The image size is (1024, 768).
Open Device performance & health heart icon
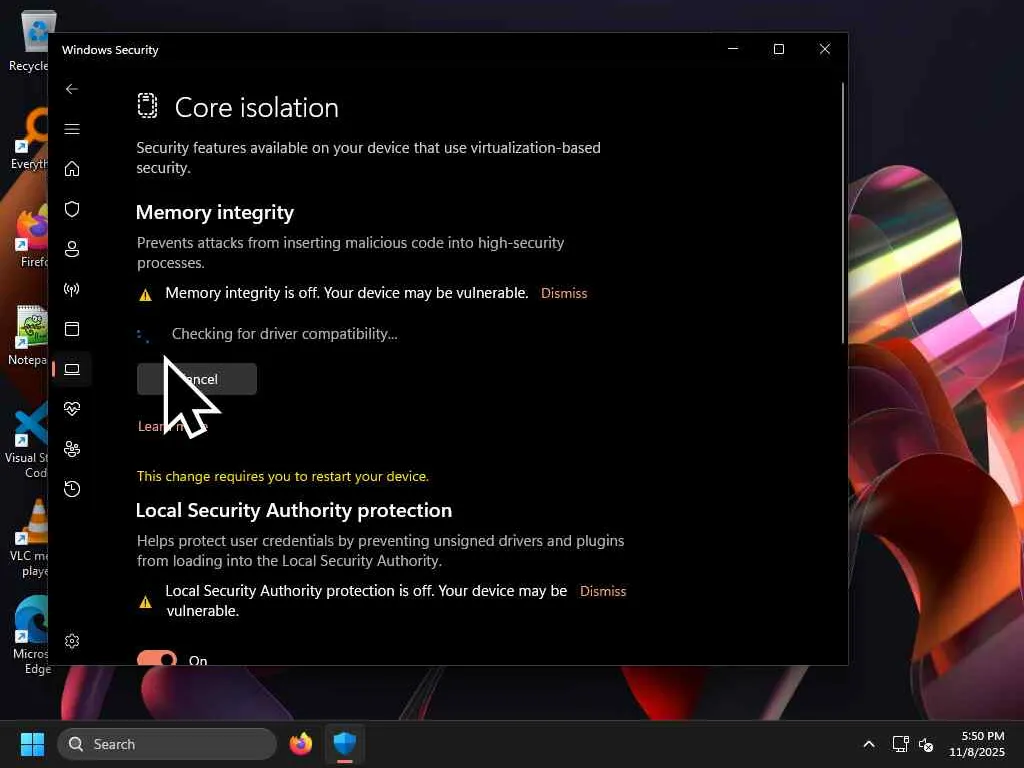pyautogui.click(x=72, y=409)
